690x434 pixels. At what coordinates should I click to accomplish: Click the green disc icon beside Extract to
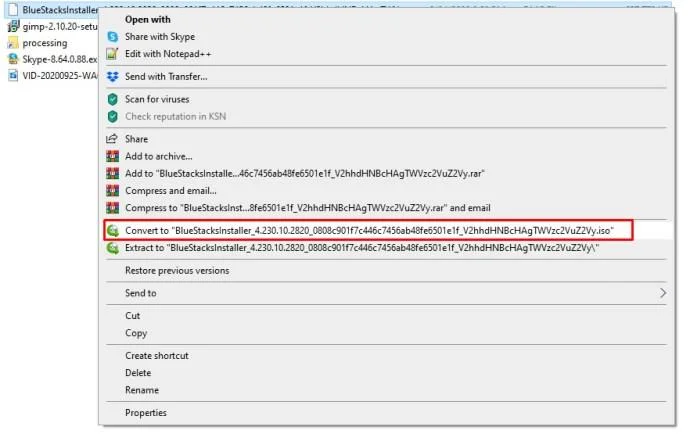click(x=113, y=248)
